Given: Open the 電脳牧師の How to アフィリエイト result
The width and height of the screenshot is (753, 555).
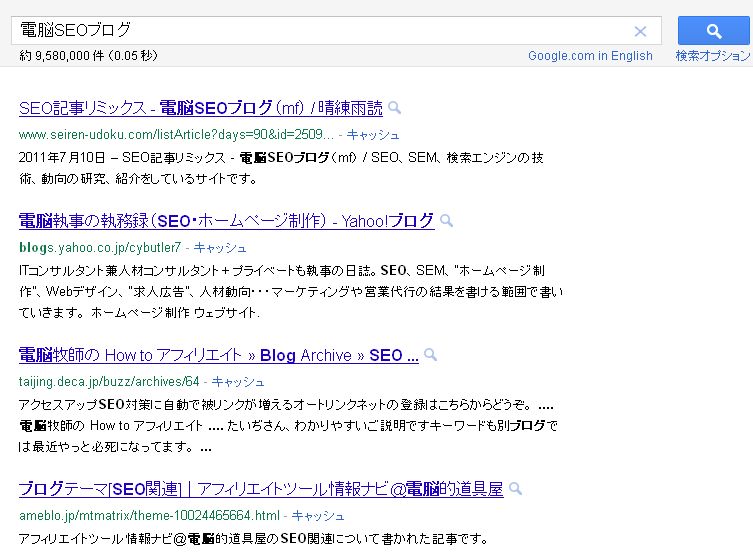Looking at the screenshot, I should click(x=219, y=355).
